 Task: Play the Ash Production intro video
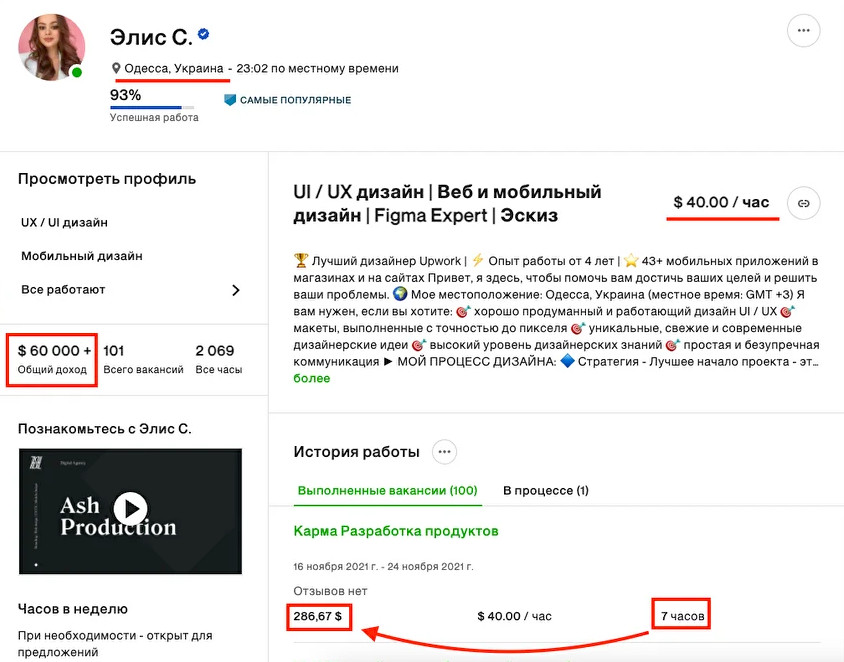[x=130, y=508]
